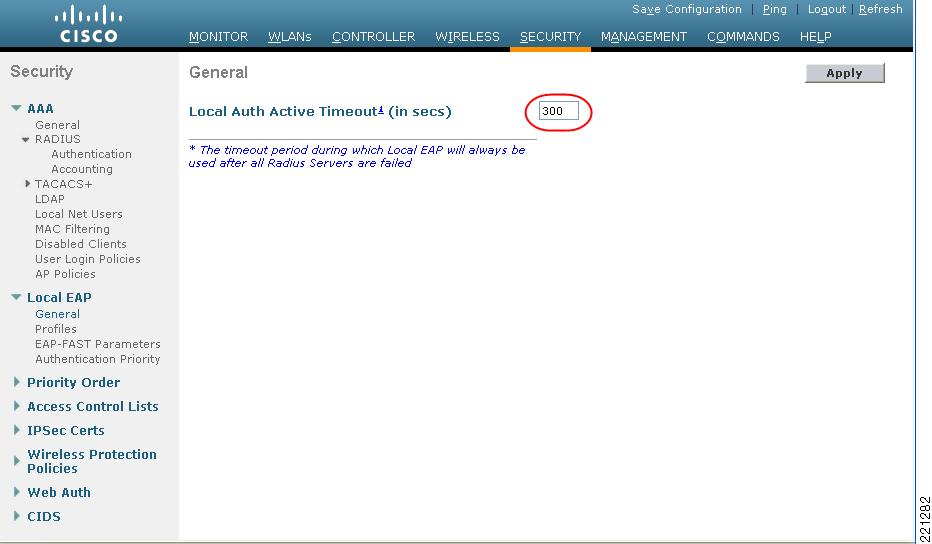
Task: Open the Priority Order section
Action: tap(74, 382)
